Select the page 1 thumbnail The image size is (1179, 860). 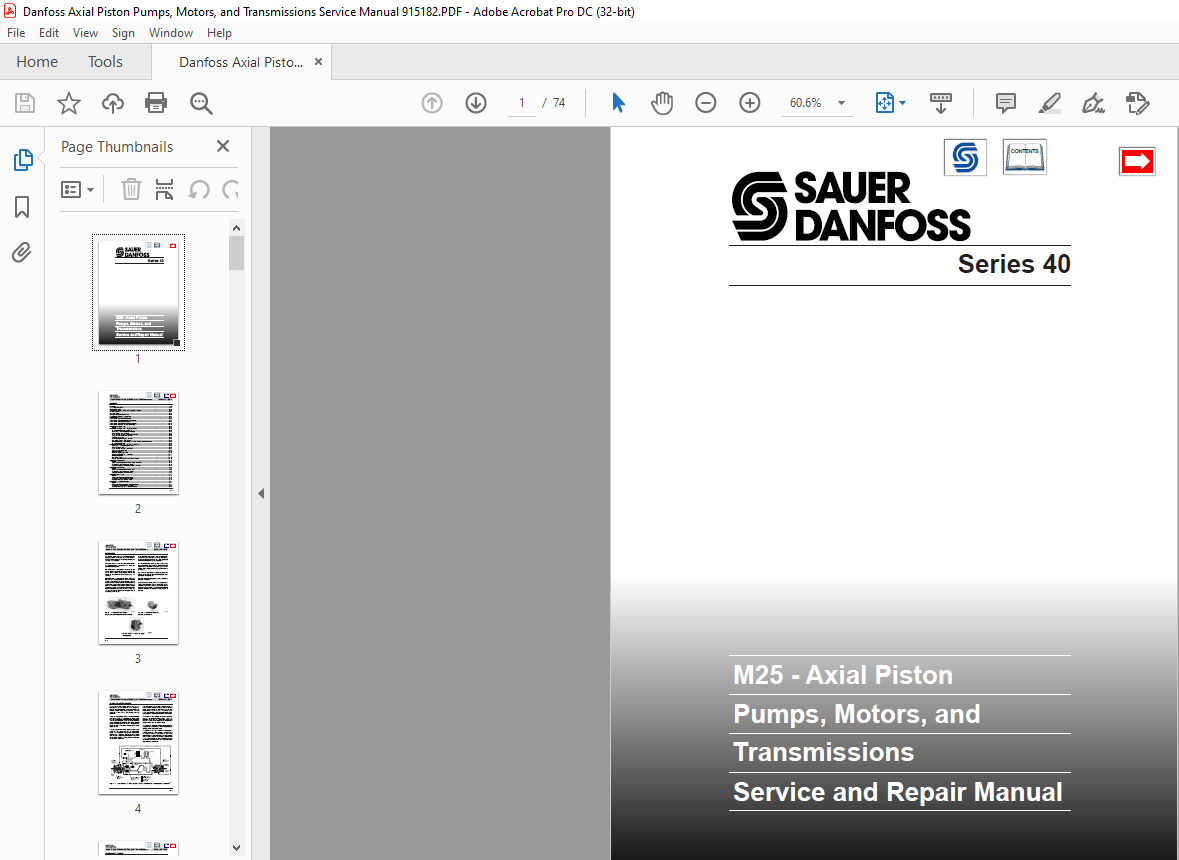138,292
